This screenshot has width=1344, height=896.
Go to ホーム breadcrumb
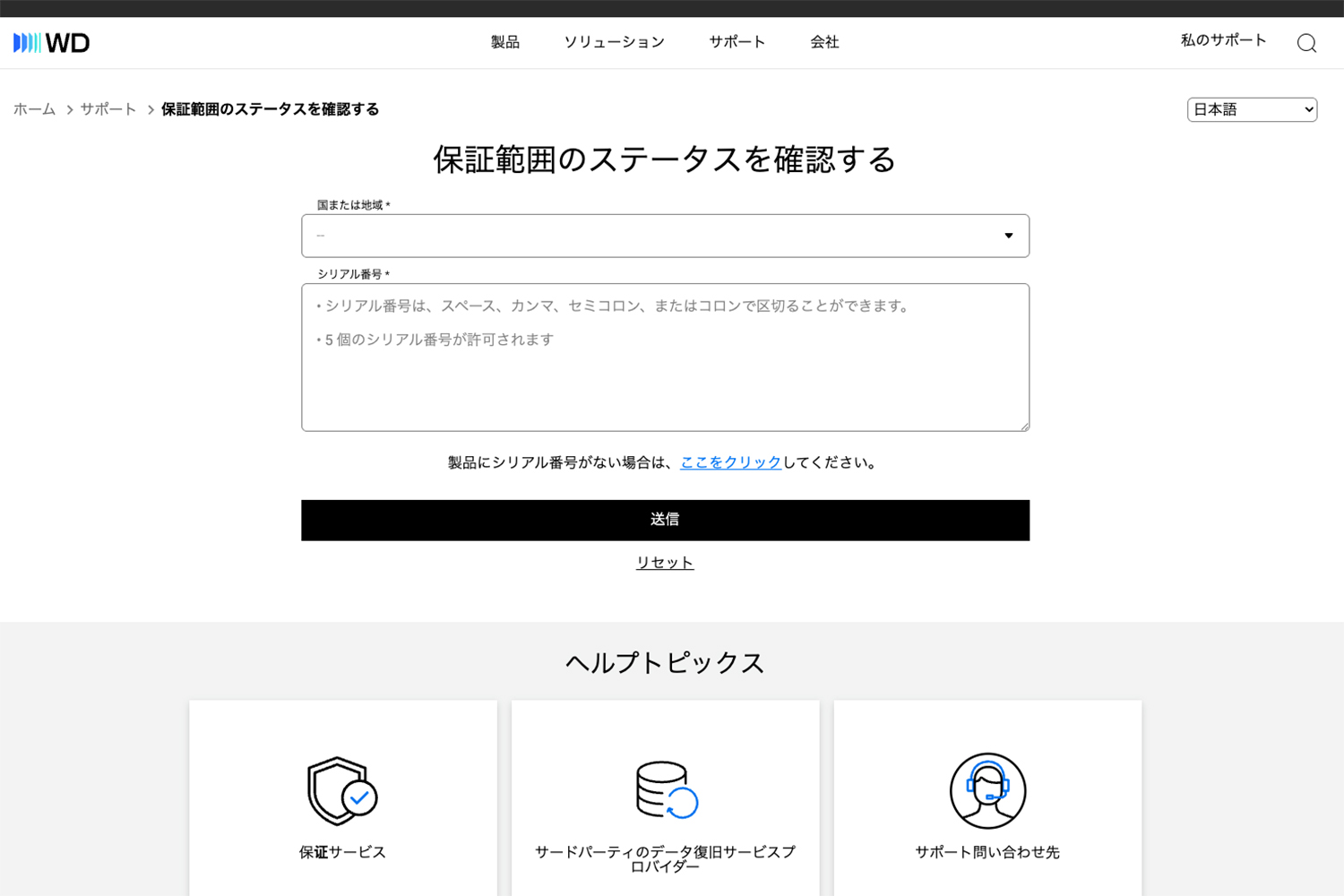pos(35,109)
